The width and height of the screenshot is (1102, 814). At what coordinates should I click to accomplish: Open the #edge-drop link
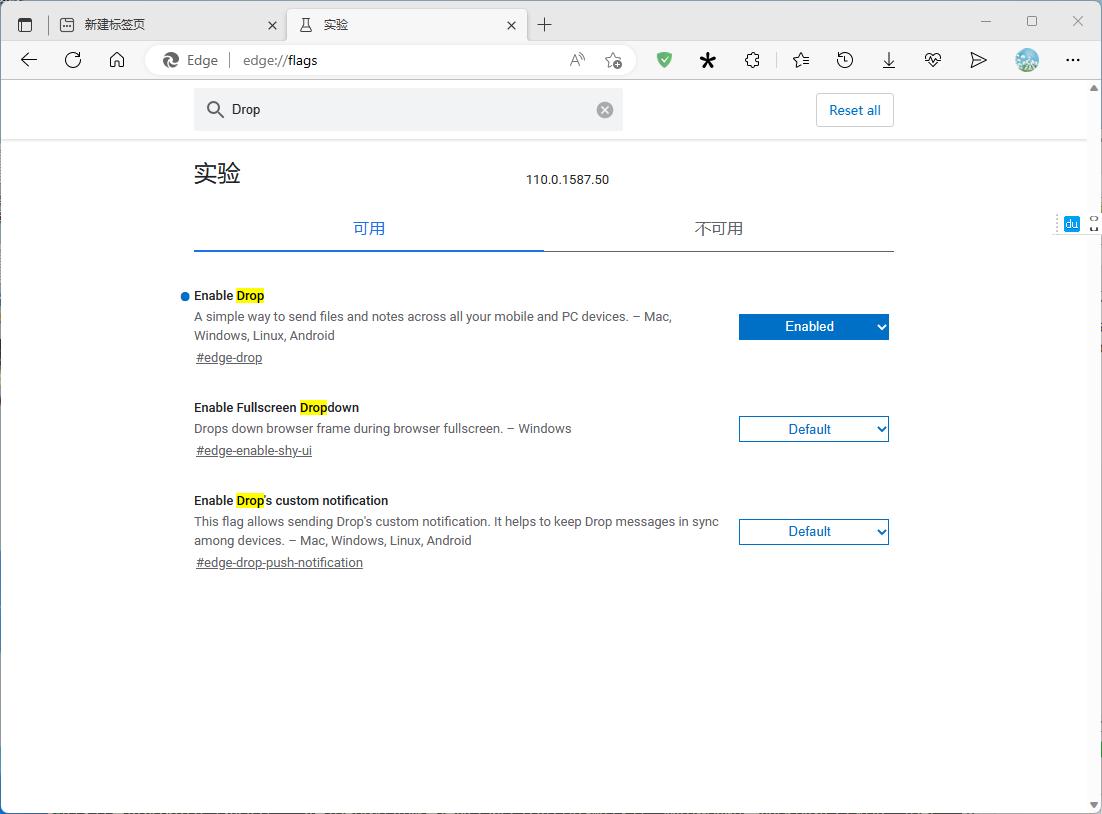tap(228, 357)
